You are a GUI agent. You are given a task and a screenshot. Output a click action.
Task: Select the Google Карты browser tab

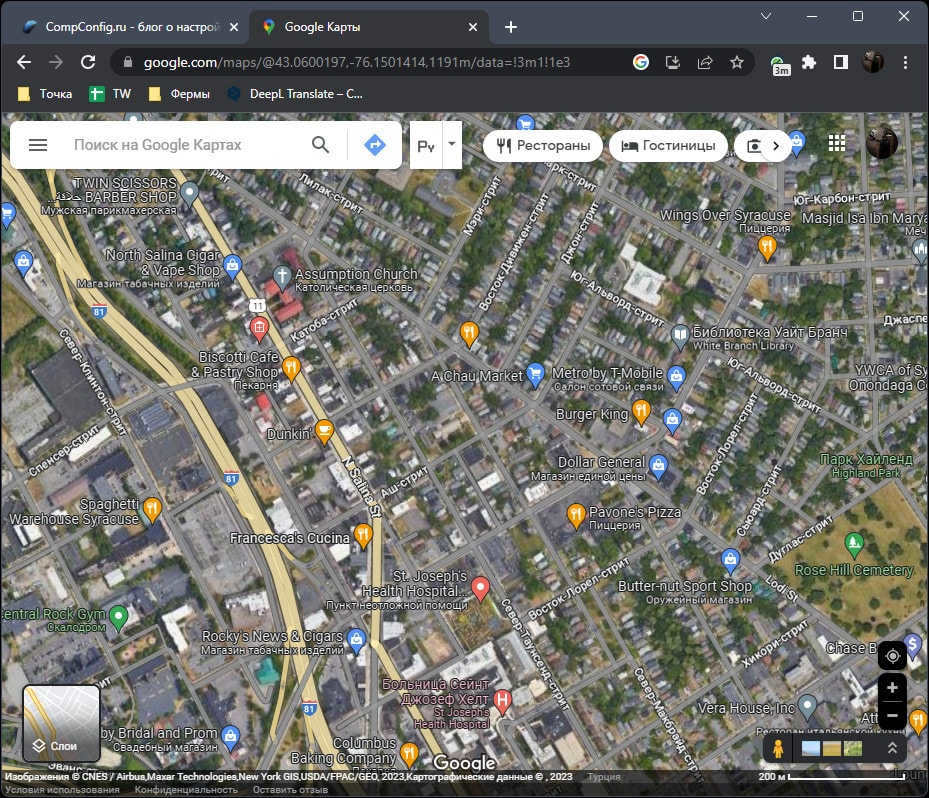(x=367, y=27)
